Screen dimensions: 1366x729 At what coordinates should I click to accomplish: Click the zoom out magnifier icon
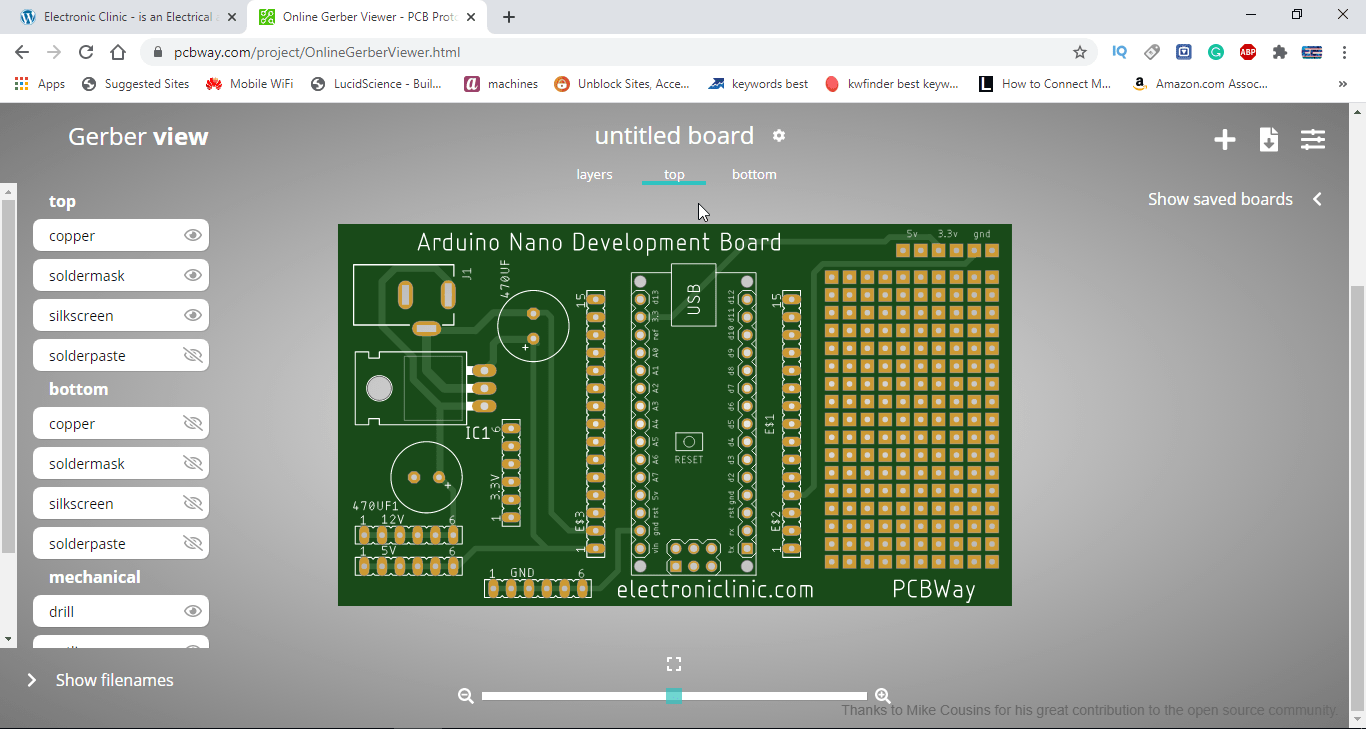click(466, 696)
